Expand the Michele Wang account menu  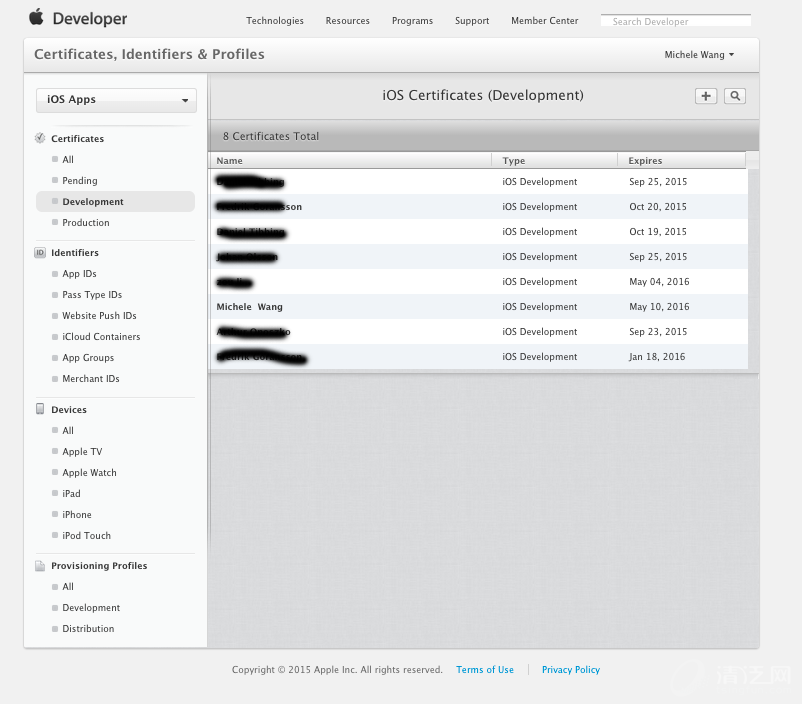click(699, 55)
